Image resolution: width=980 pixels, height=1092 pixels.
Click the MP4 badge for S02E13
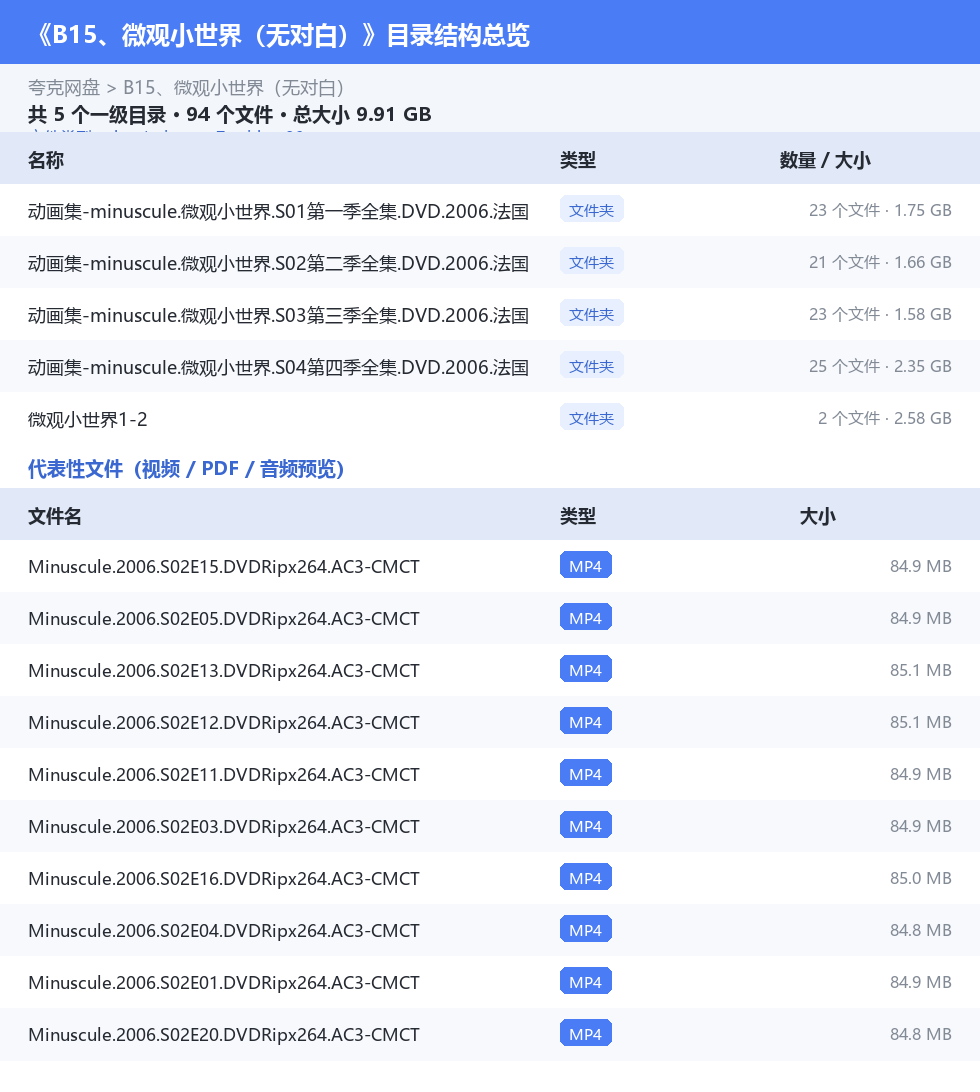(586, 669)
